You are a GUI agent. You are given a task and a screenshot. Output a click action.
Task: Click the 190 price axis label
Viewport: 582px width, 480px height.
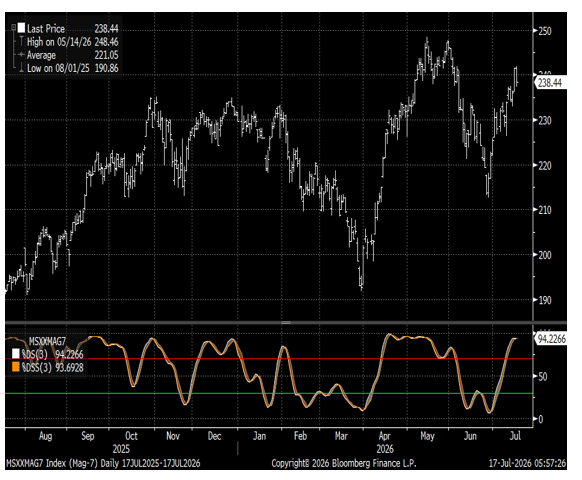(545, 300)
